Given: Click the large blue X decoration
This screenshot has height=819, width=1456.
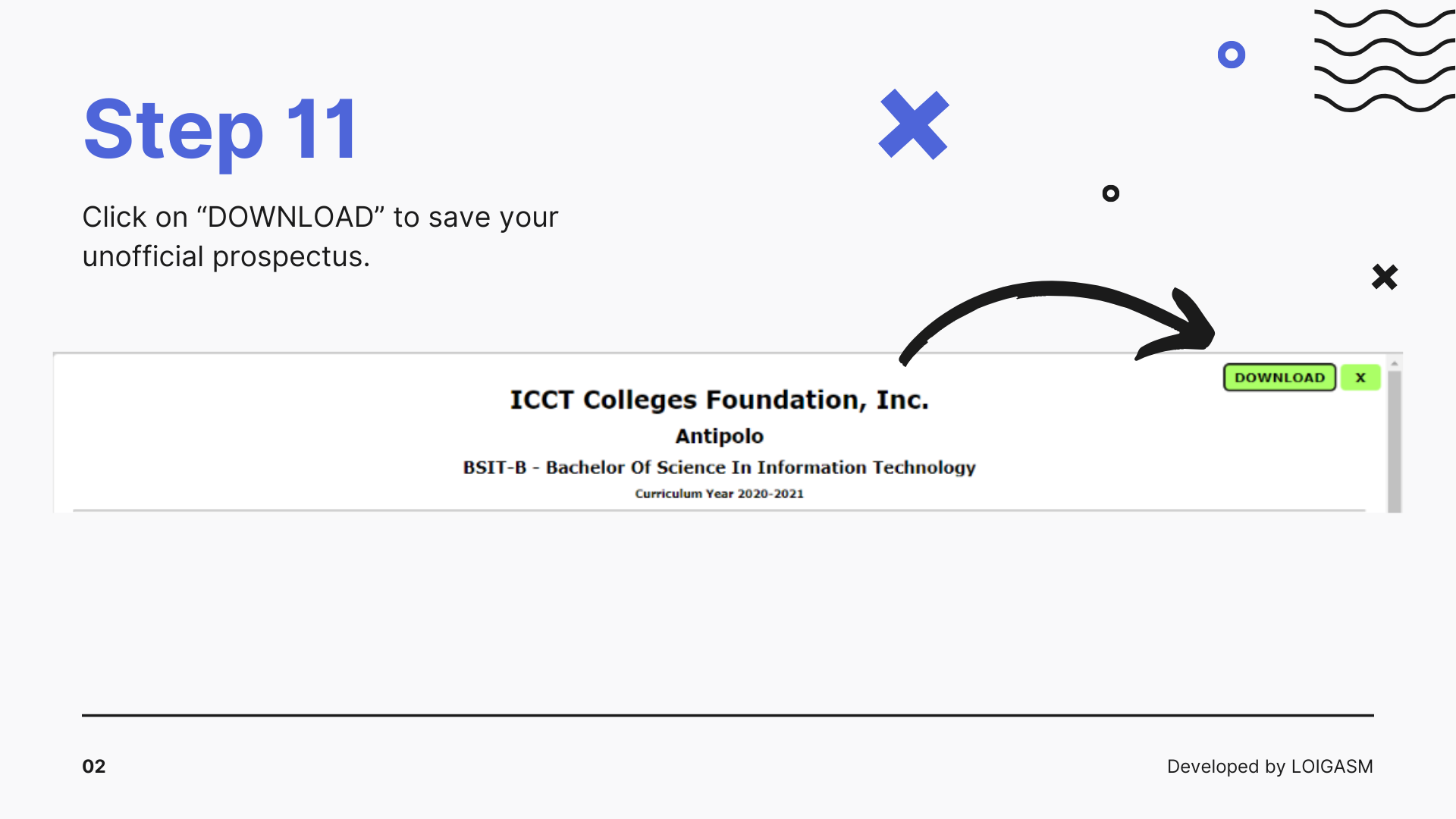Looking at the screenshot, I should point(914,124).
